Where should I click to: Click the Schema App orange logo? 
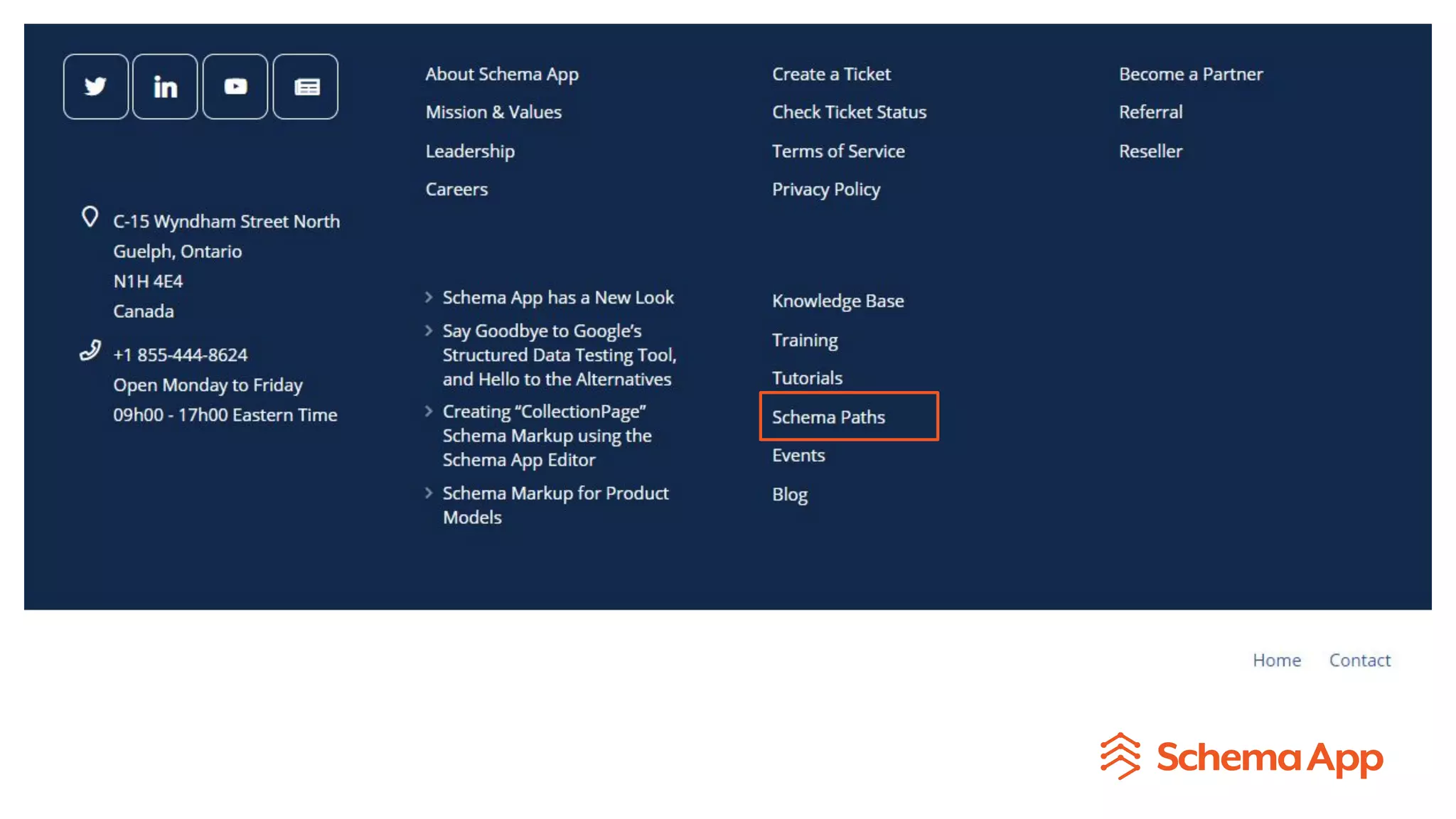click(1241, 756)
